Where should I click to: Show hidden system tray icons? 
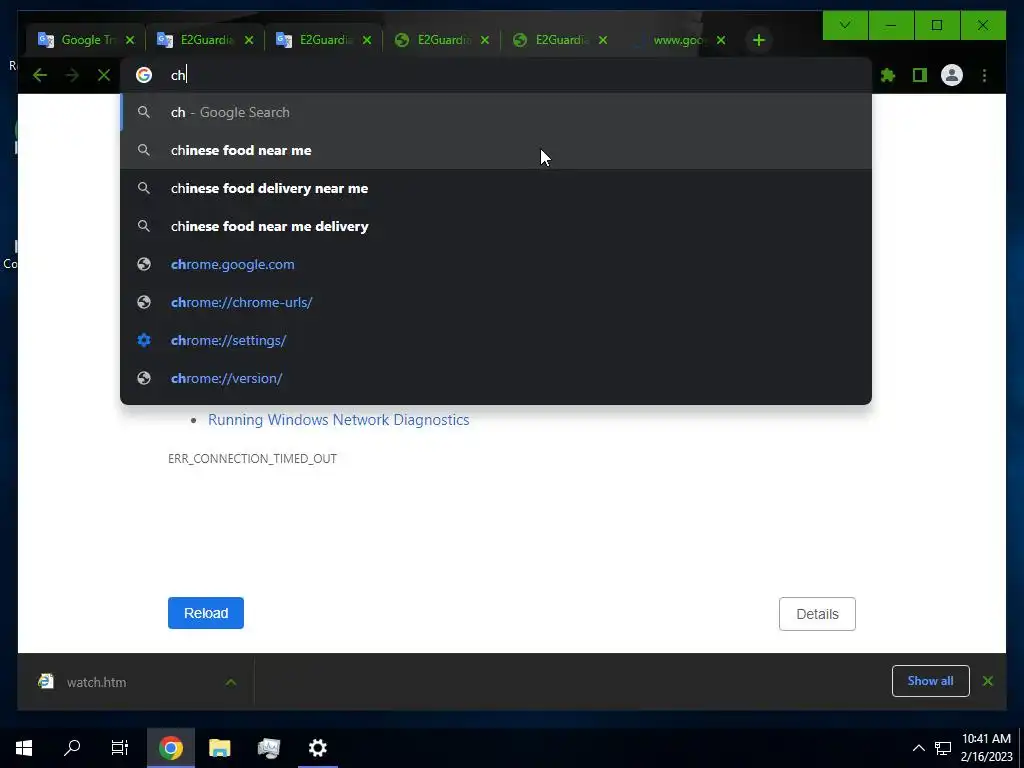918,748
